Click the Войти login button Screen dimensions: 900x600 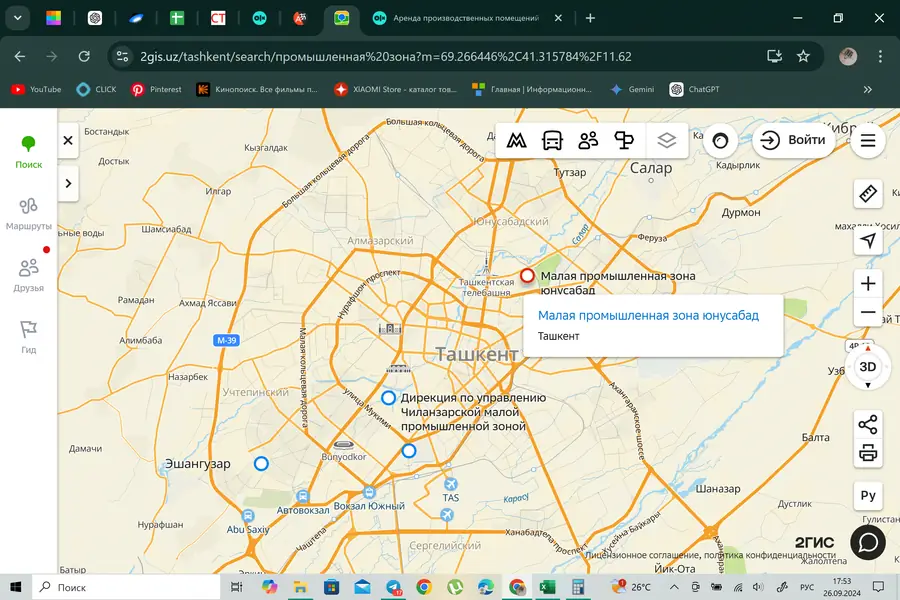pos(793,140)
